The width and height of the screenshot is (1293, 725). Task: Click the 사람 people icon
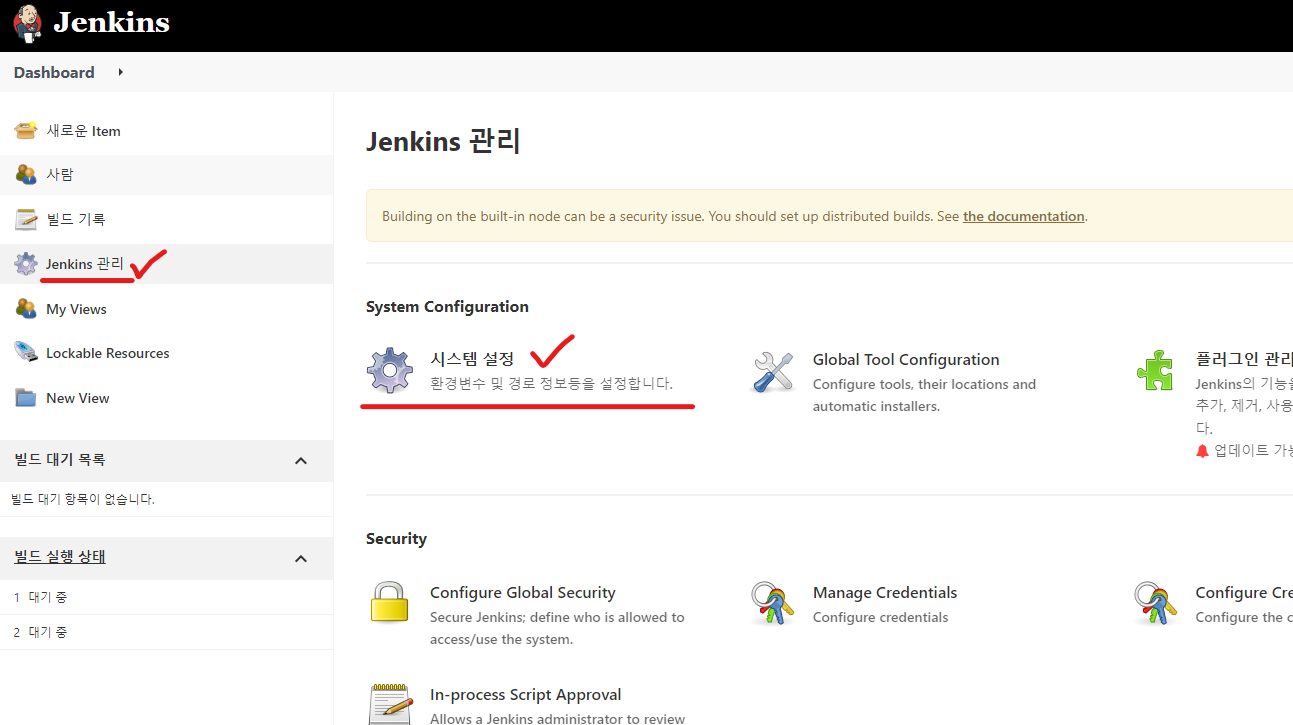pyautogui.click(x=26, y=174)
